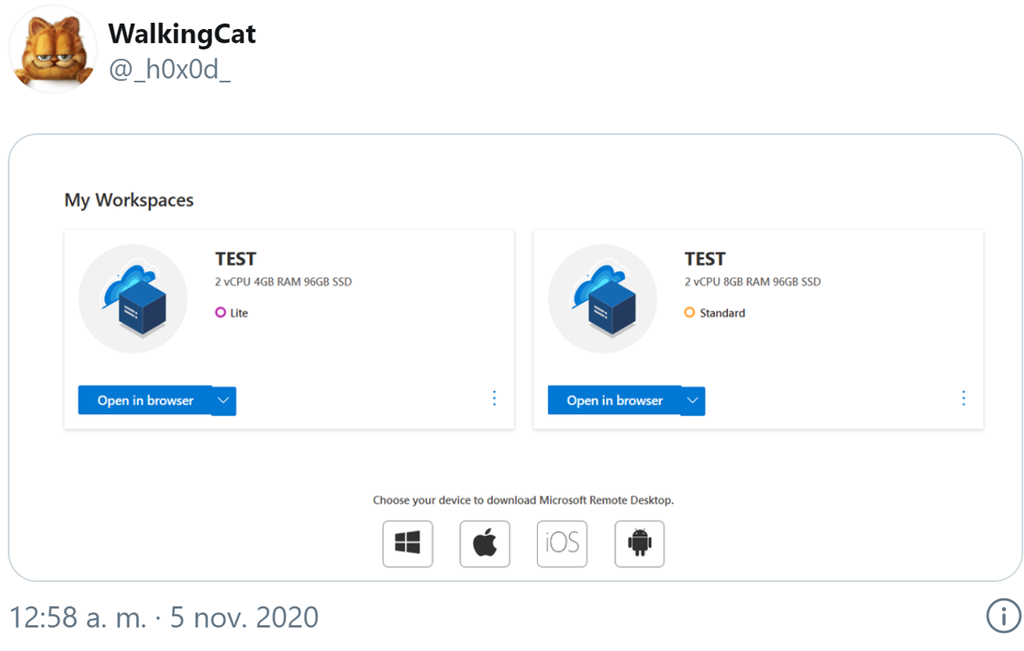Click the Android download icon
The height and width of the screenshot is (651, 1024).
click(639, 544)
